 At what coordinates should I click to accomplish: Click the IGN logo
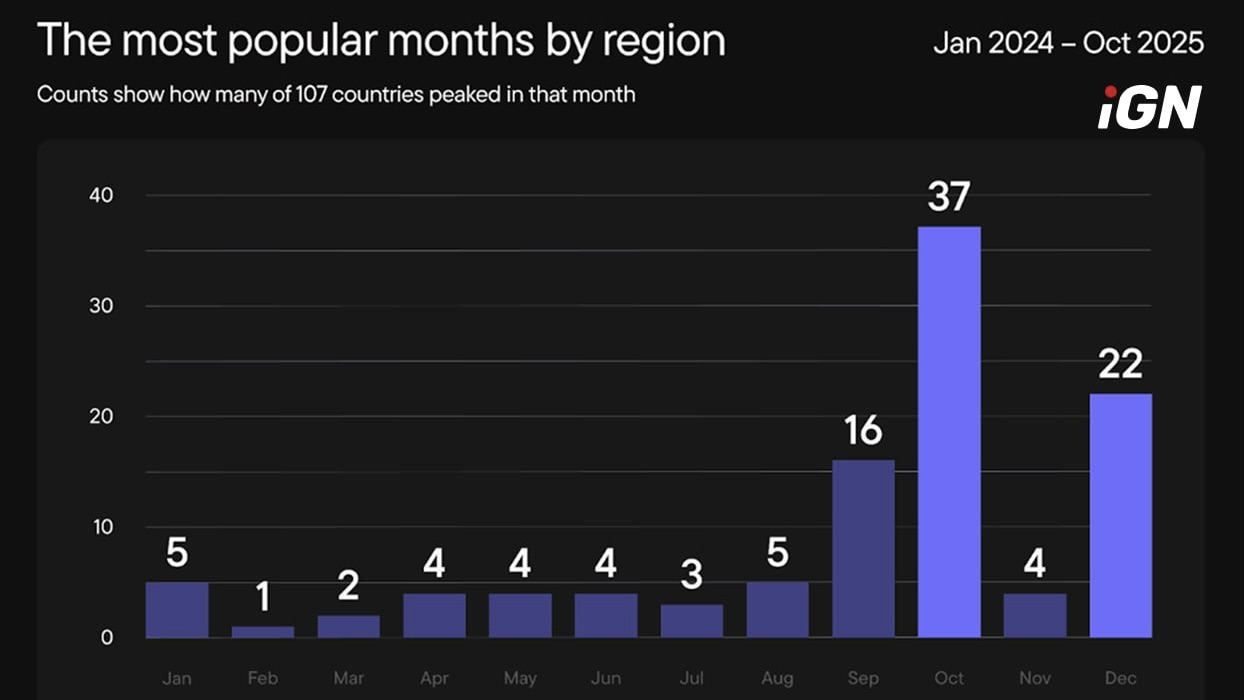1149,108
